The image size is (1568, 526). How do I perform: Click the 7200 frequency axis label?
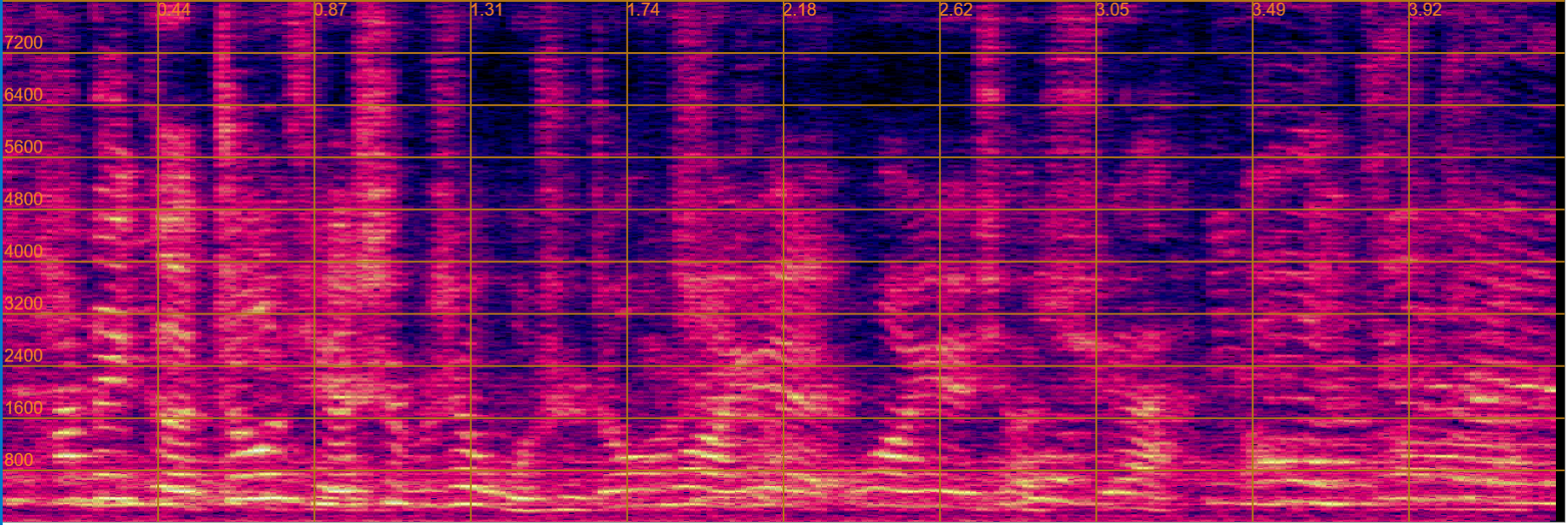23,43
